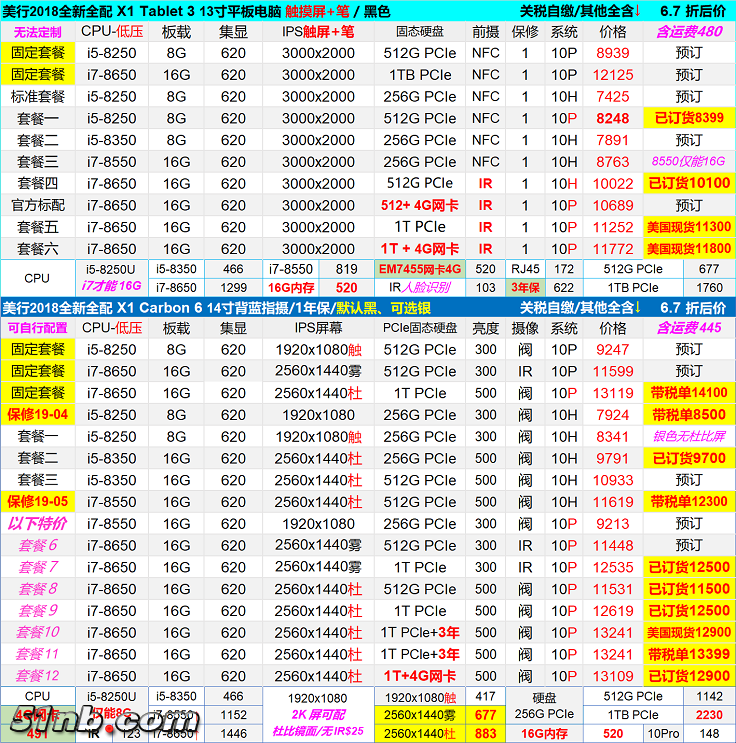Click the 美国现货11300 cell
This screenshot has height=743, width=736.
[x=688, y=227]
